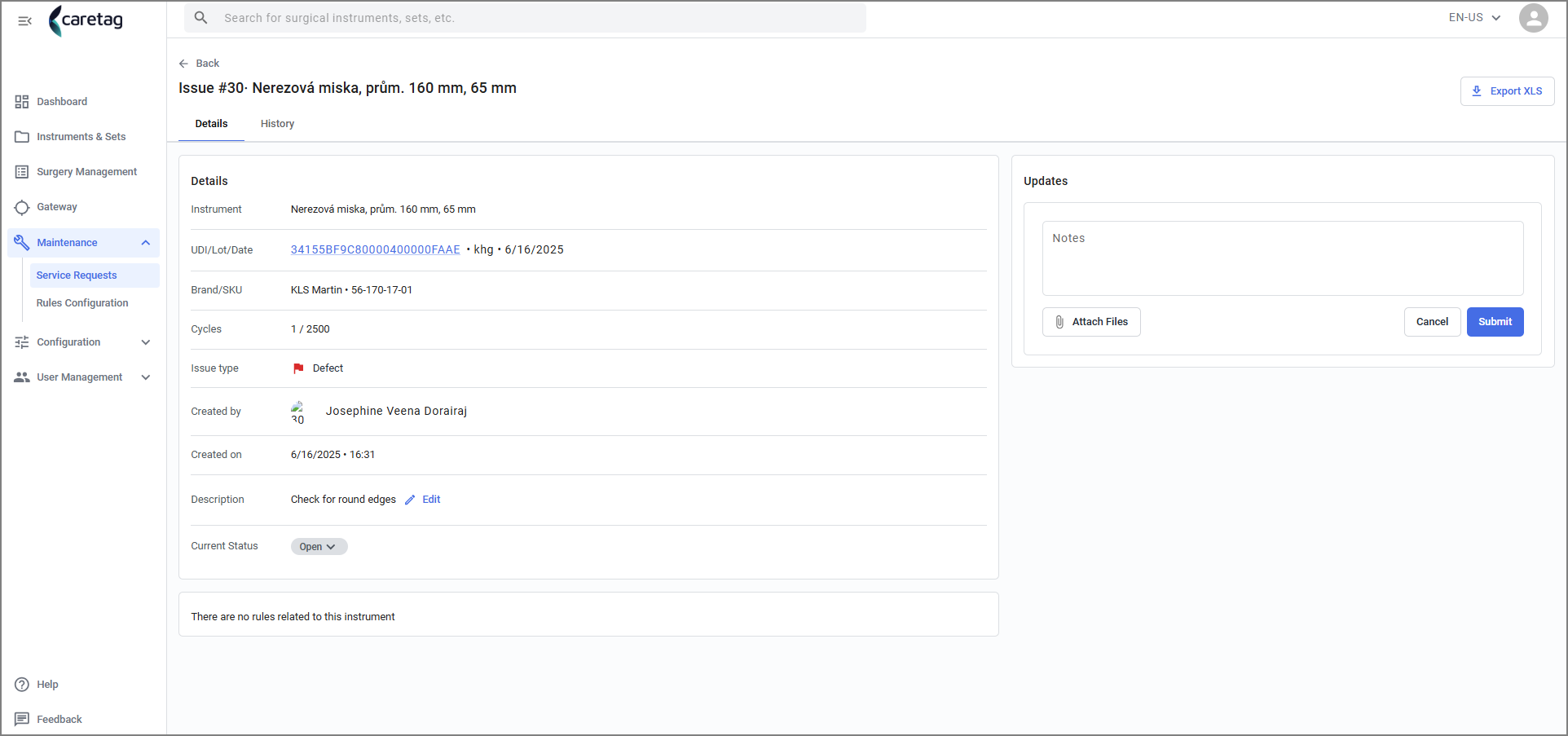Expand the Configuration menu section

coord(146,342)
